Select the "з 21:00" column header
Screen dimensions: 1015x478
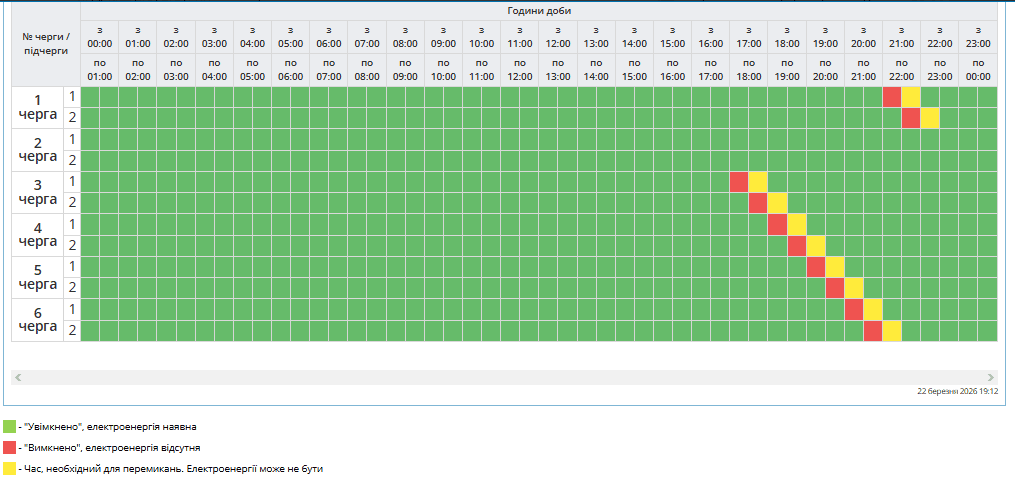click(901, 37)
